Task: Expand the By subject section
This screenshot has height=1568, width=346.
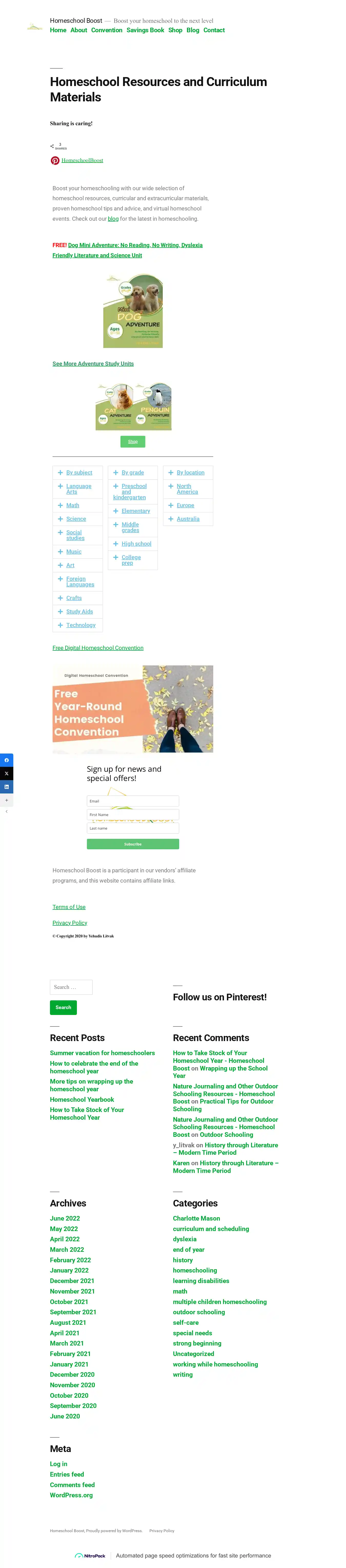Action: click(x=77, y=472)
